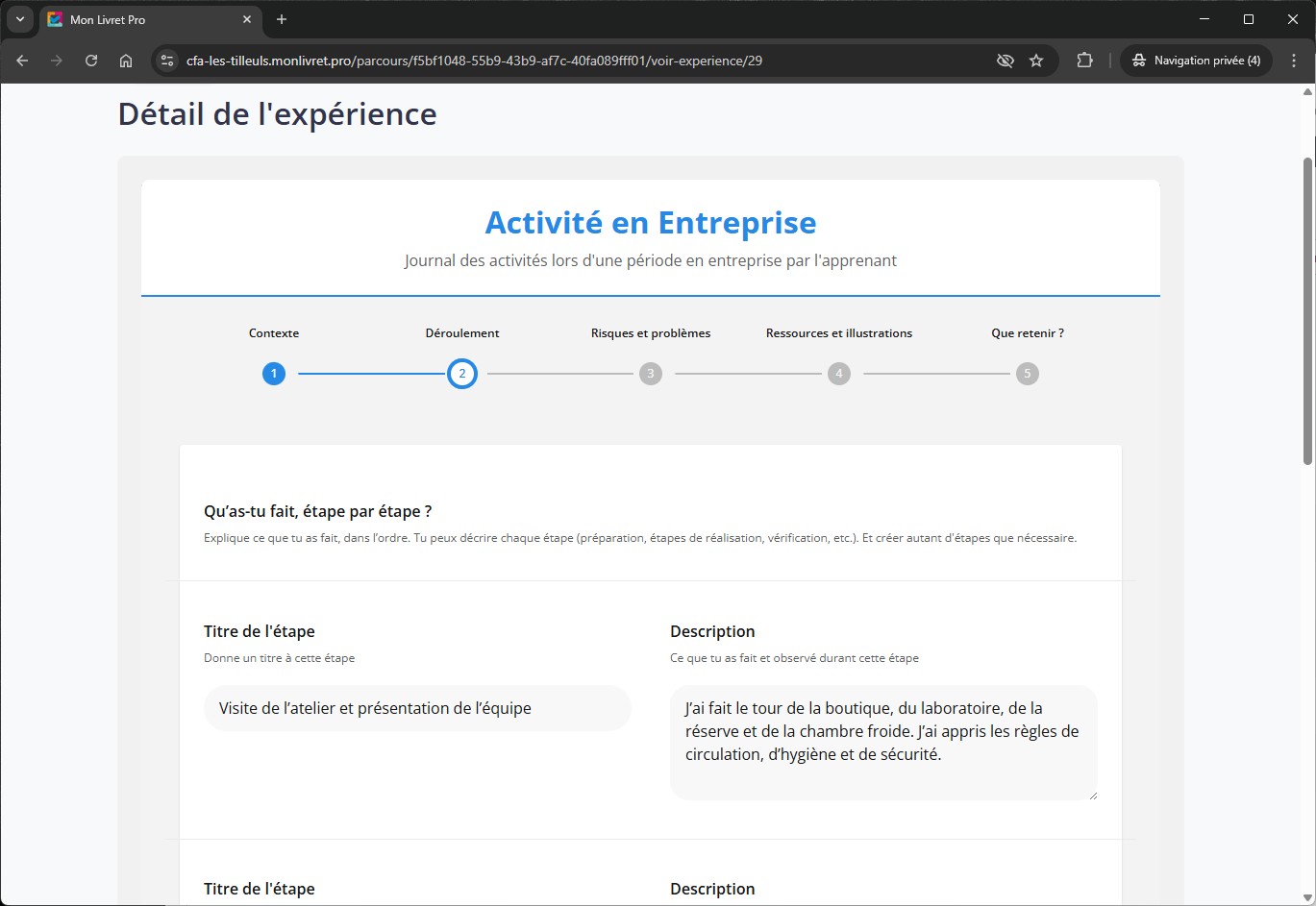Select step 2 Déroulement circle
This screenshot has height=906, width=1316.
click(462, 374)
